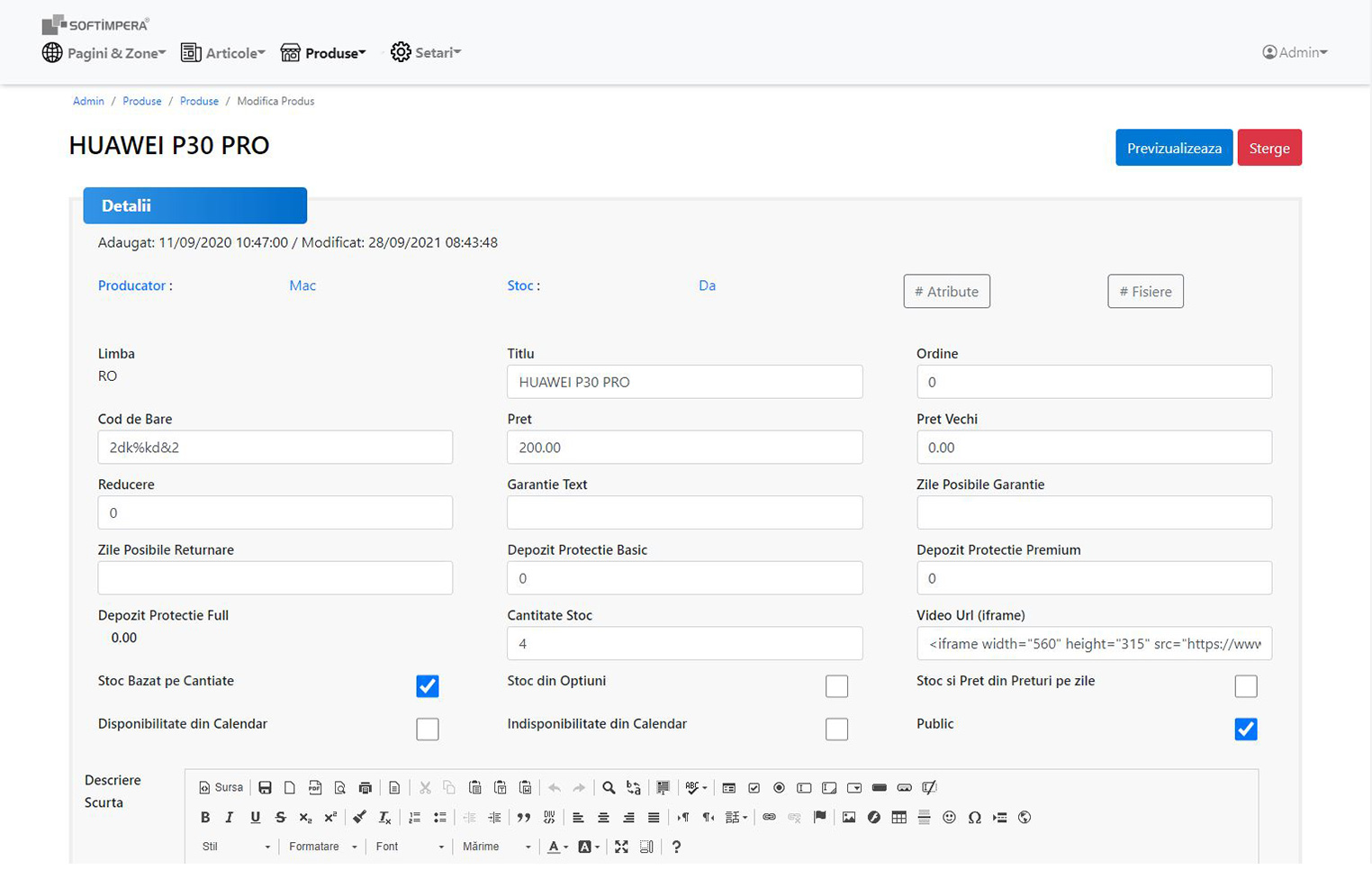Click the Print icon in editor
Screen dimensions: 1372x870
[x=365, y=788]
